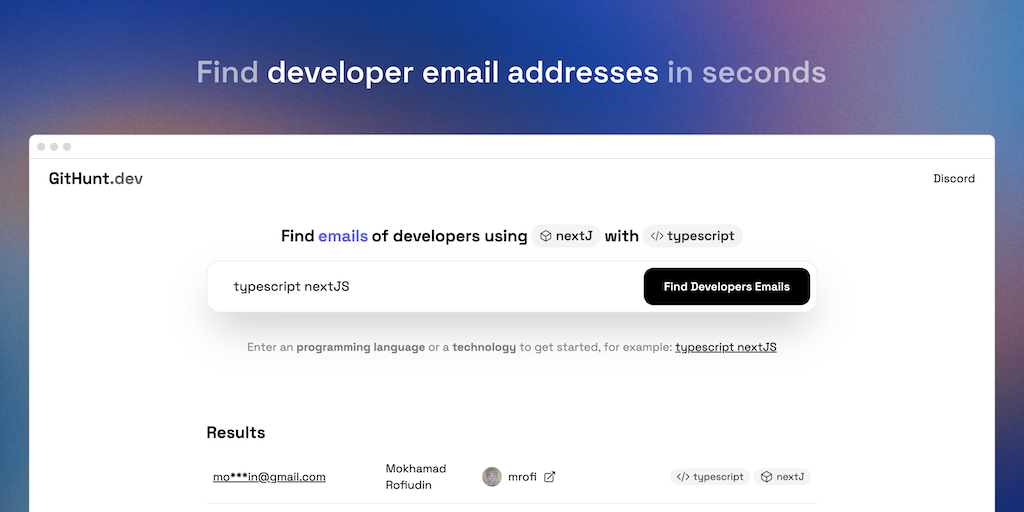Open the masked email mo***in@gmail.com
The height and width of the screenshot is (512, 1024).
269,477
